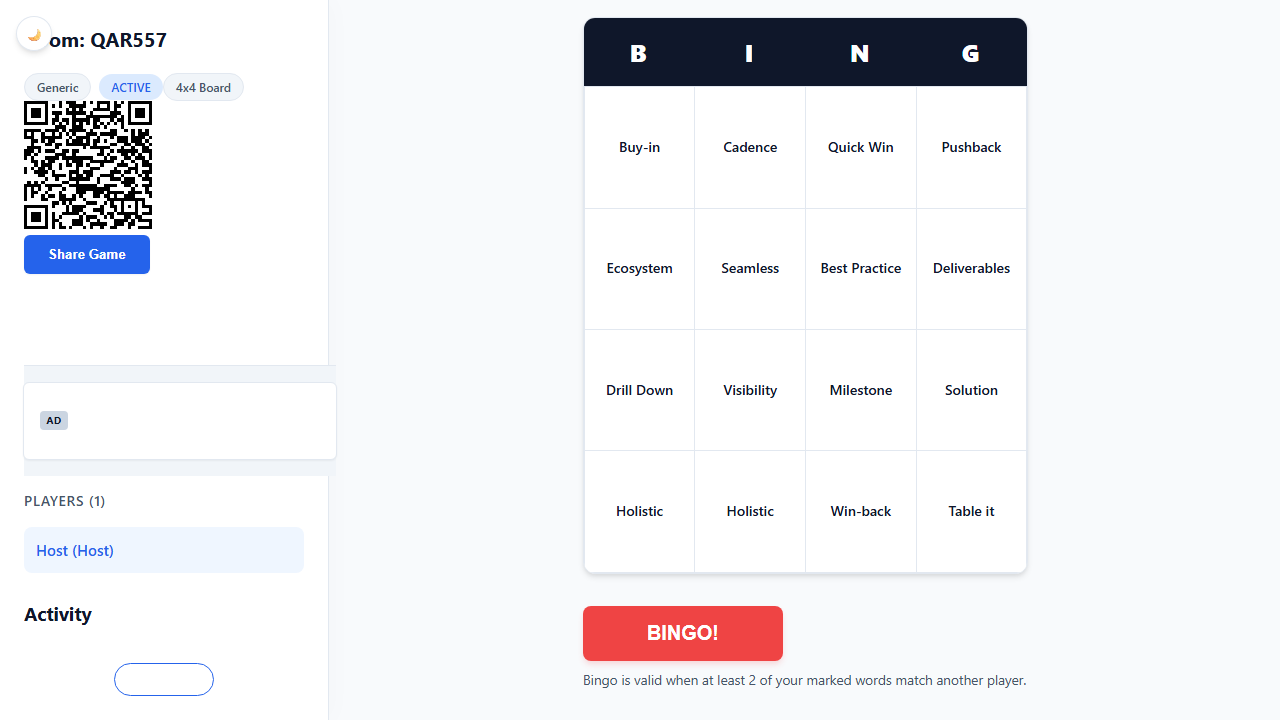
Task: Mark the Pushback square
Action: pos(971,147)
